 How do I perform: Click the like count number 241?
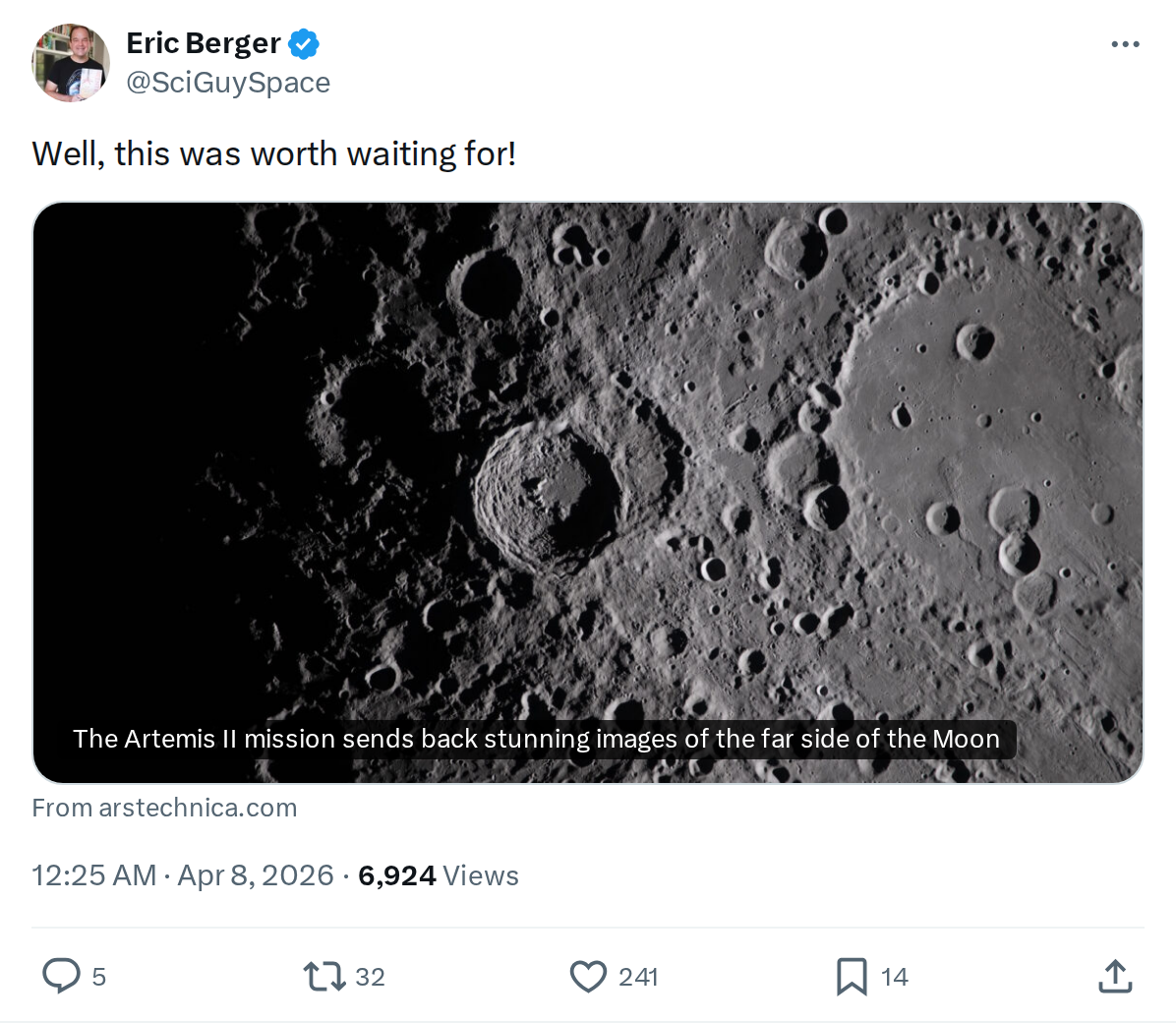coord(638,977)
